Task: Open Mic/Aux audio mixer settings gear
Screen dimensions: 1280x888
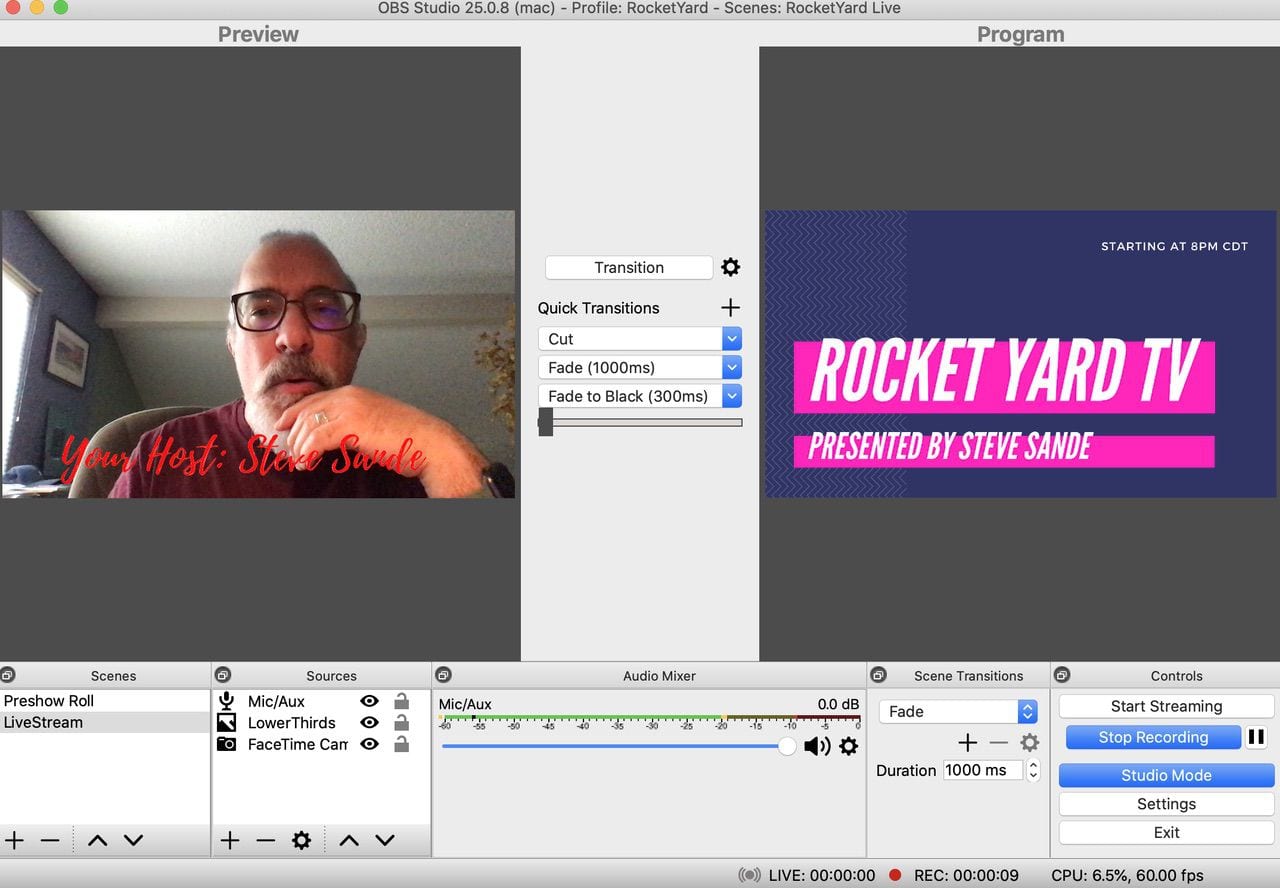Action: coord(849,746)
